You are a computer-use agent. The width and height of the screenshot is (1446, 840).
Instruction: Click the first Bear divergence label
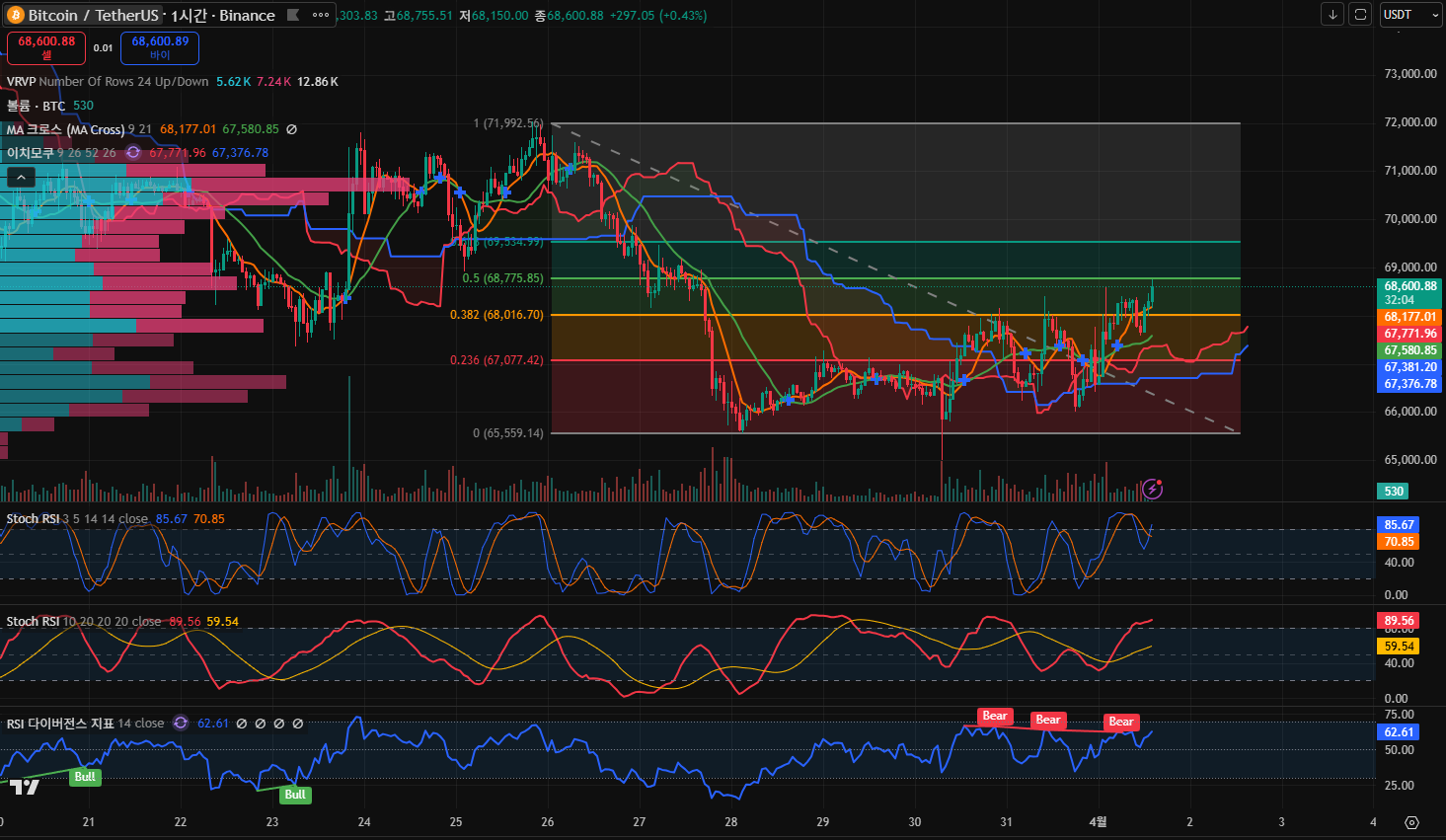(x=994, y=717)
